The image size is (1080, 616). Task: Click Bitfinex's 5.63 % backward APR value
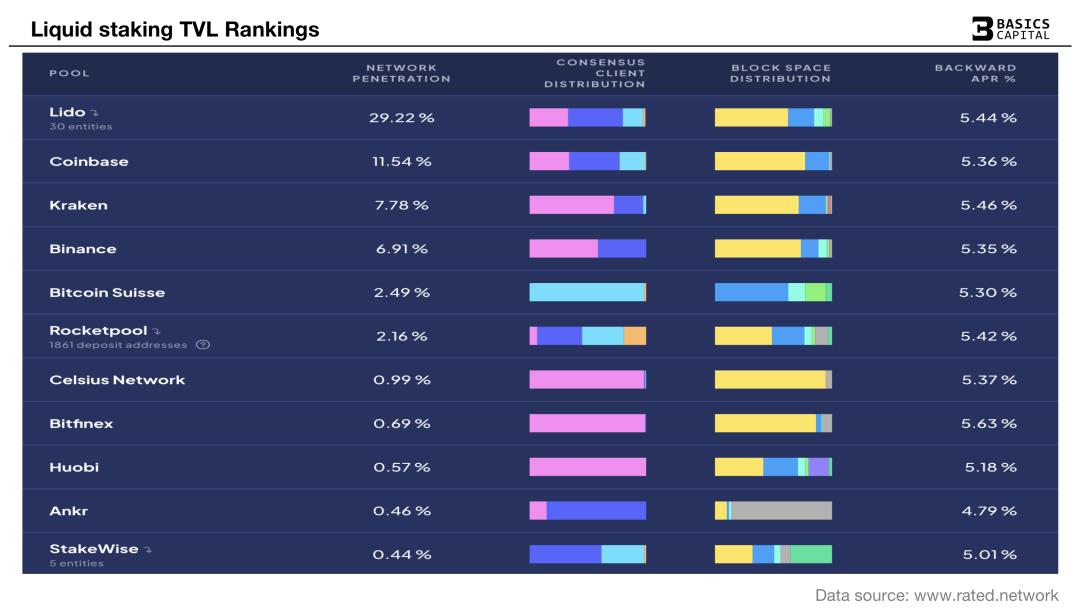pyautogui.click(x=988, y=424)
